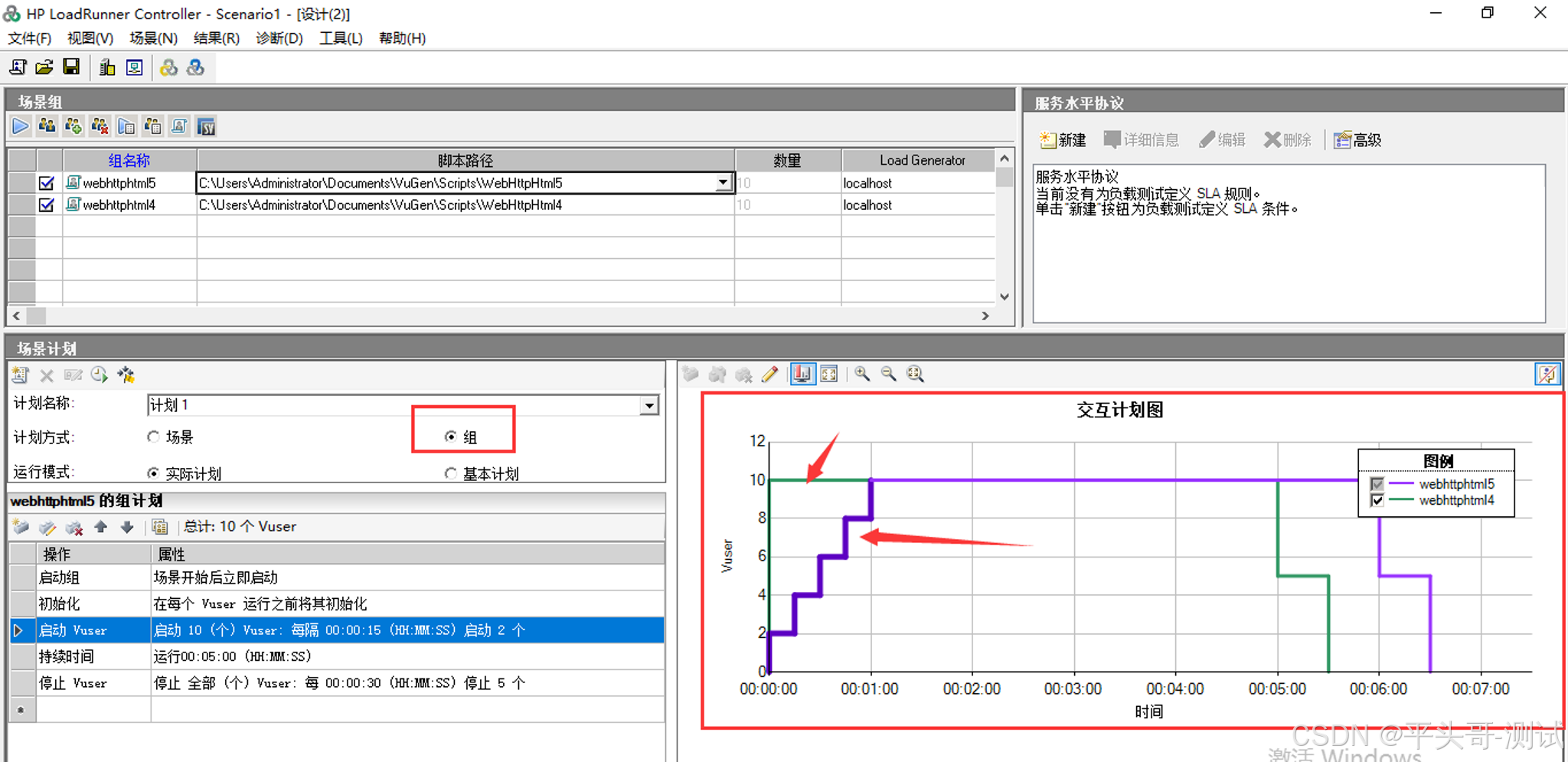Zoom in on the interaction plan graph

(862, 374)
